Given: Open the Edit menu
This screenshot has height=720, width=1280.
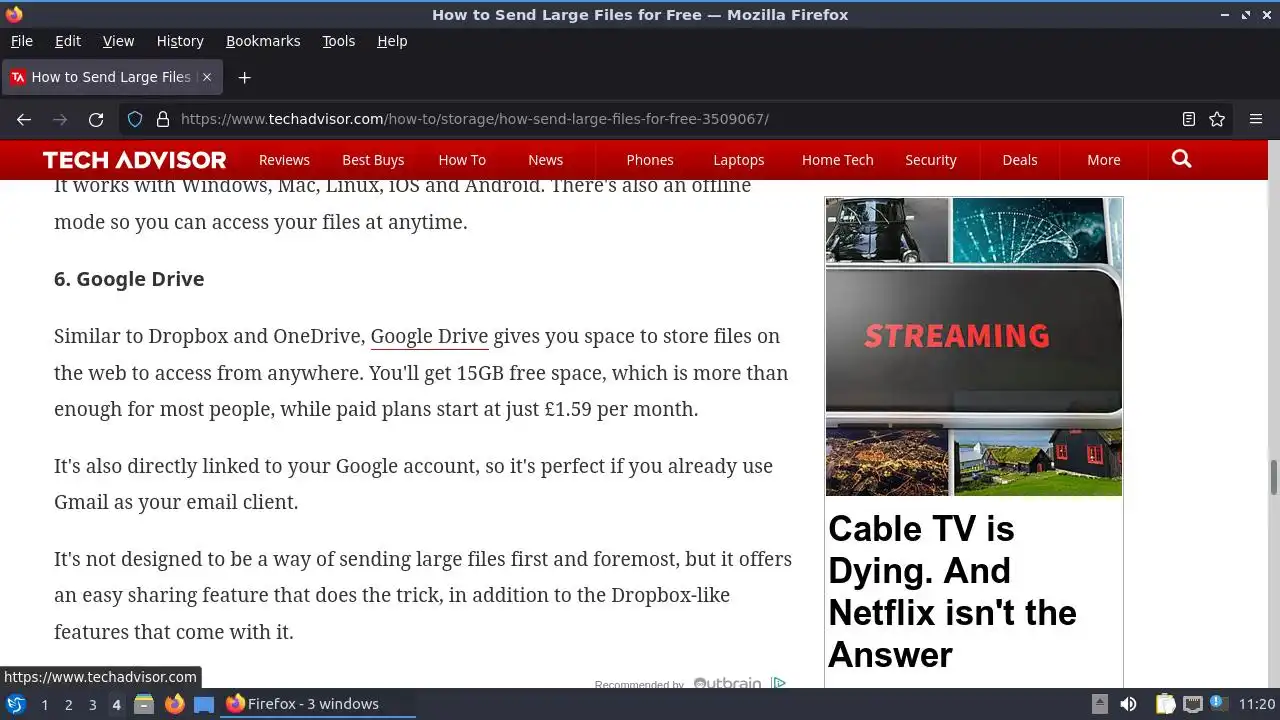Looking at the screenshot, I should pyautogui.click(x=68, y=41).
